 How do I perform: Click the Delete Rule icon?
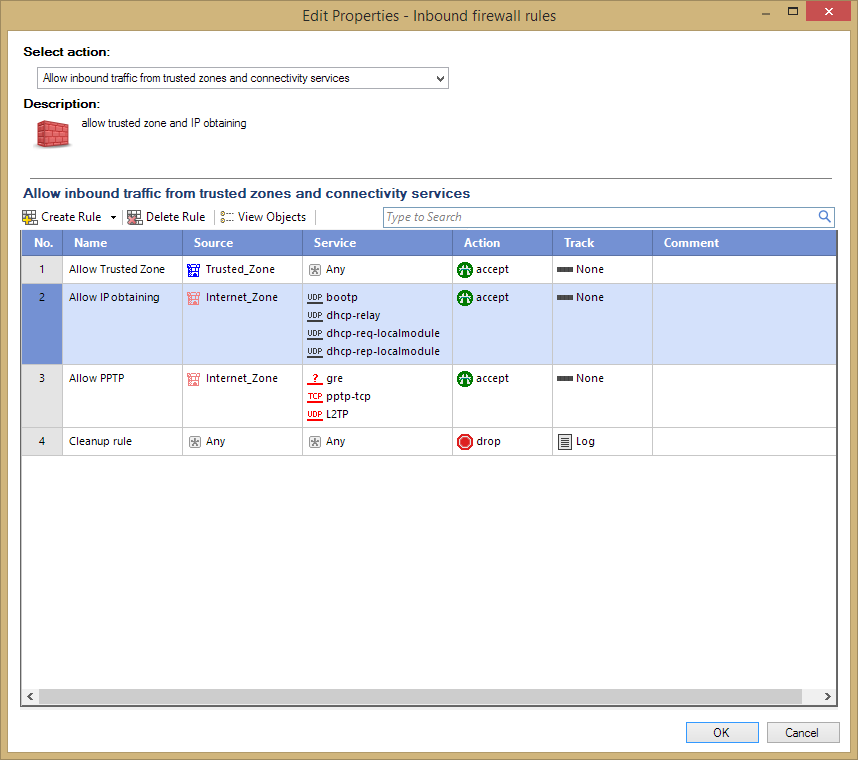click(x=134, y=217)
